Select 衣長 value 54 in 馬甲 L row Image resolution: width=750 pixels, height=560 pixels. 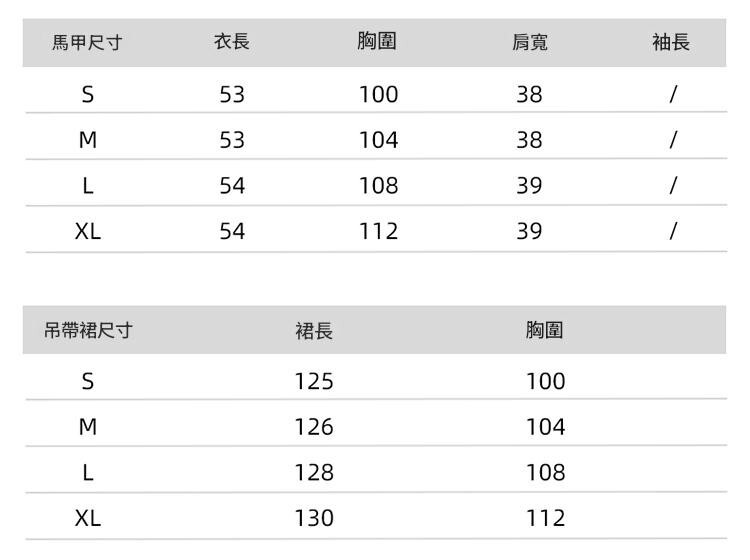(232, 186)
